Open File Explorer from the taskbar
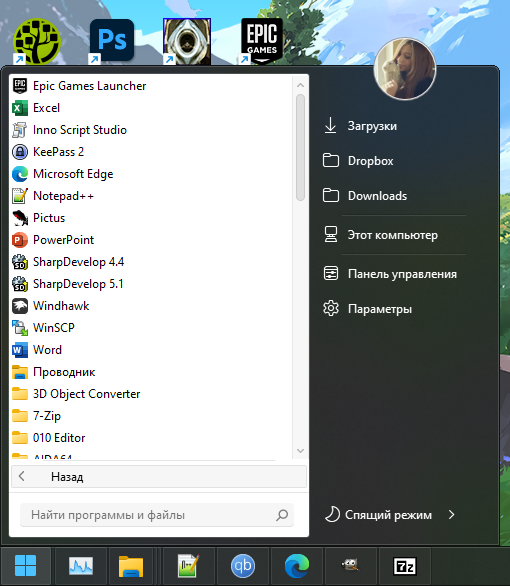The image size is (510, 586). [x=131, y=566]
